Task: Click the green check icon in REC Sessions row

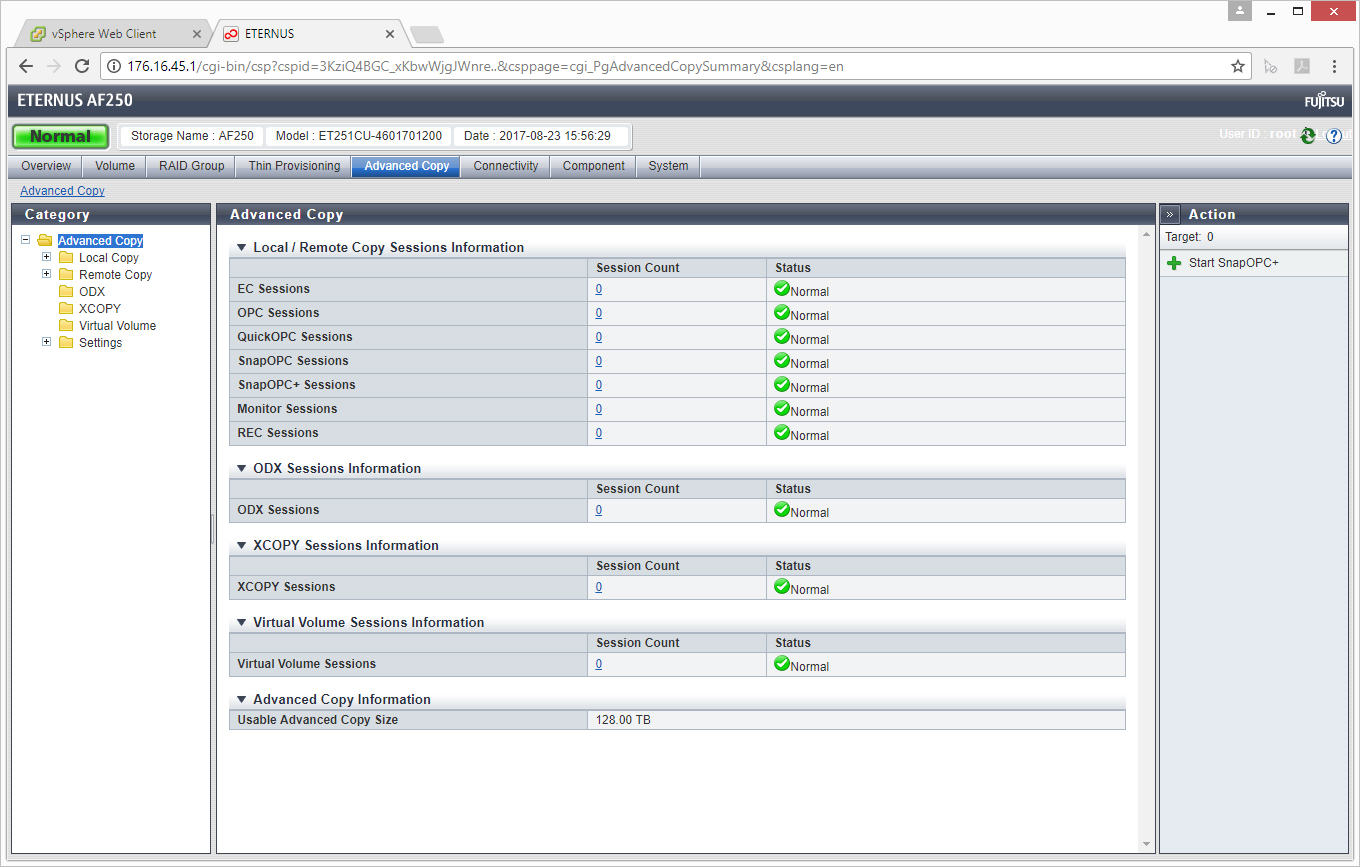Action: click(782, 432)
